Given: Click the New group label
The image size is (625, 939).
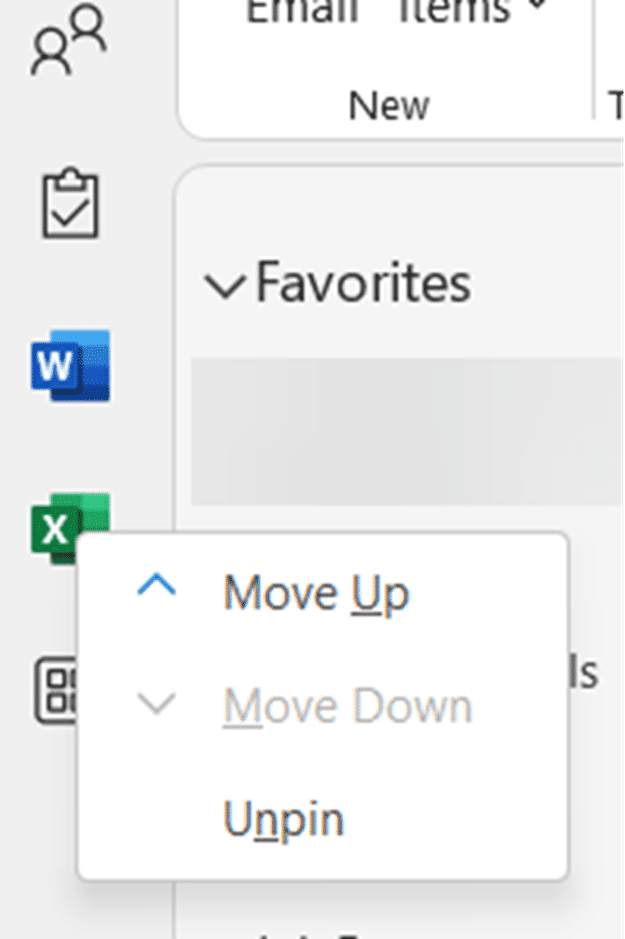Looking at the screenshot, I should point(389,104).
